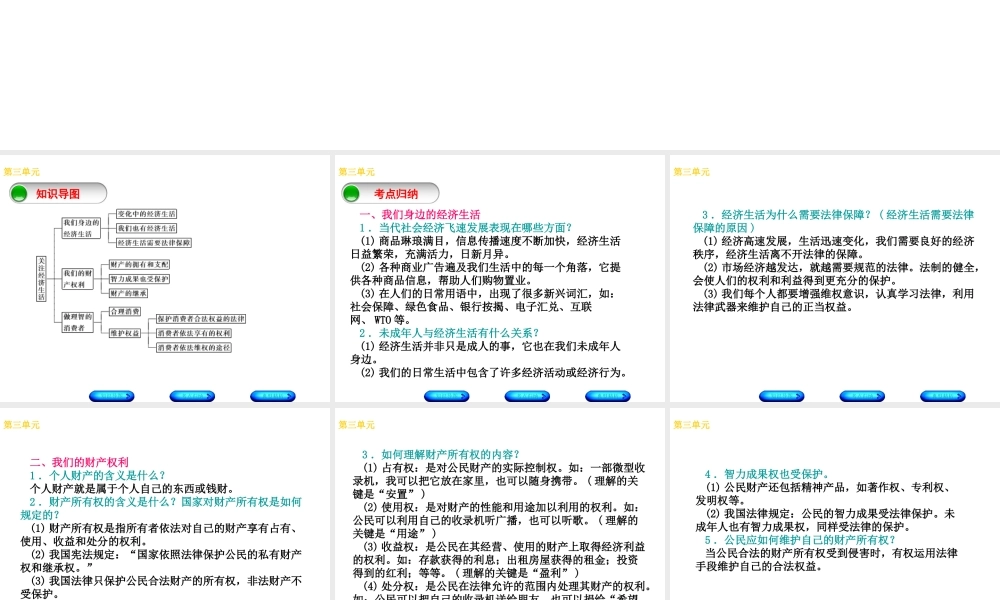Click right blue button on 经济生活需要法律保障的原因 slide

click(x=943, y=396)
